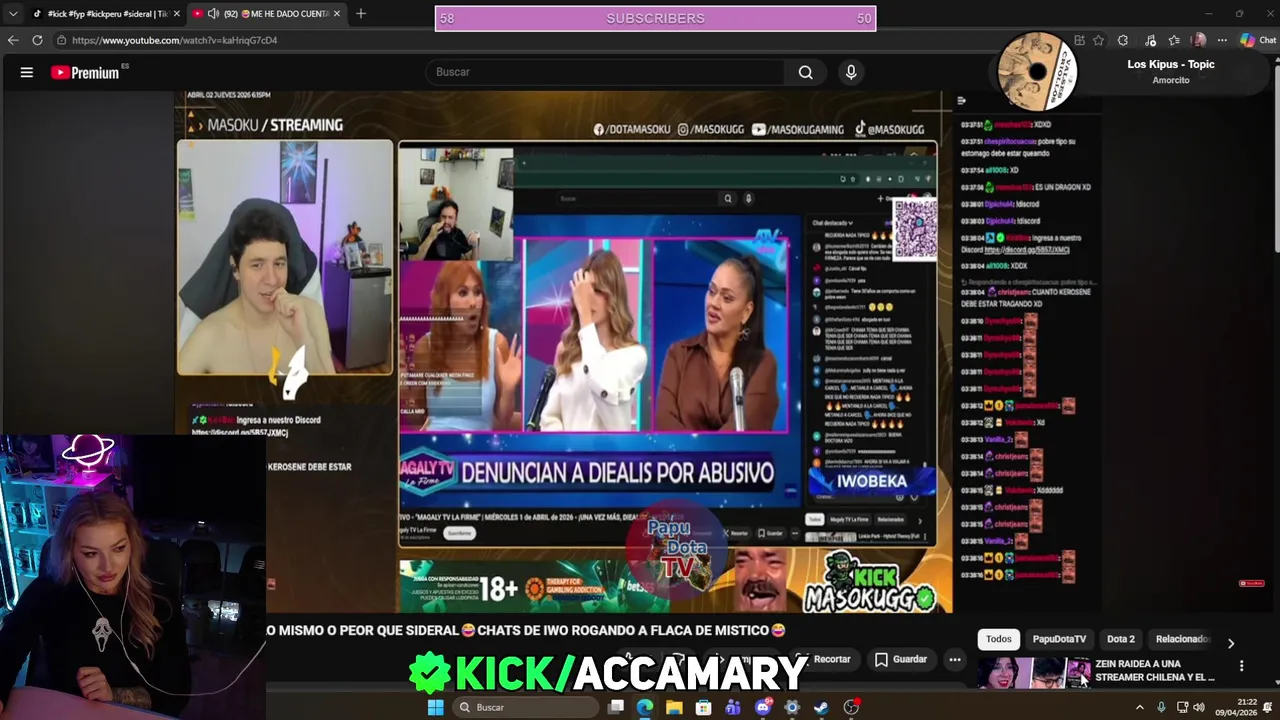The image size is (1280, 720).
Task: Open Copilot Chat in the browser toolbar
Action: 1258,40
